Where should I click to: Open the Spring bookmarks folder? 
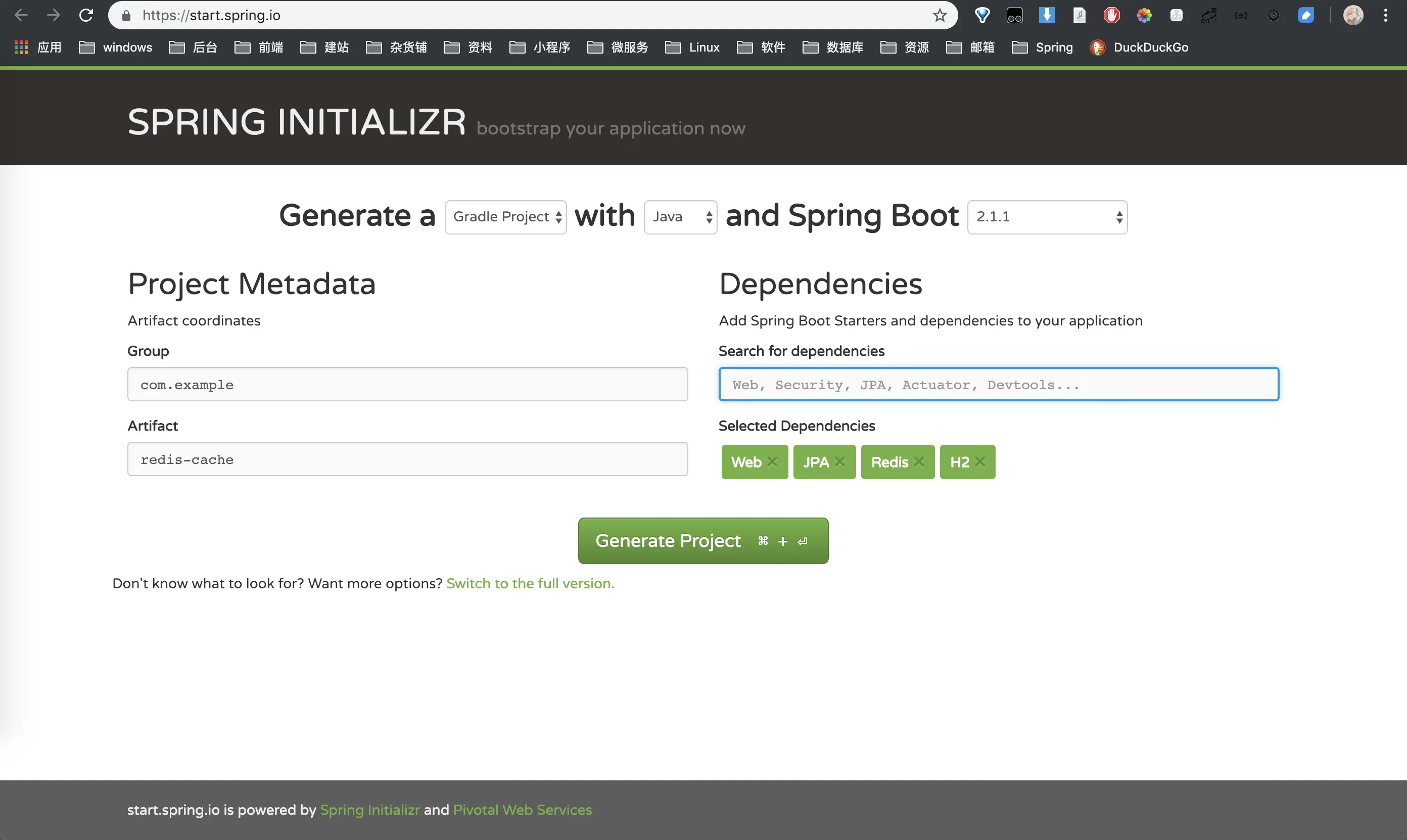(1043, 48)
